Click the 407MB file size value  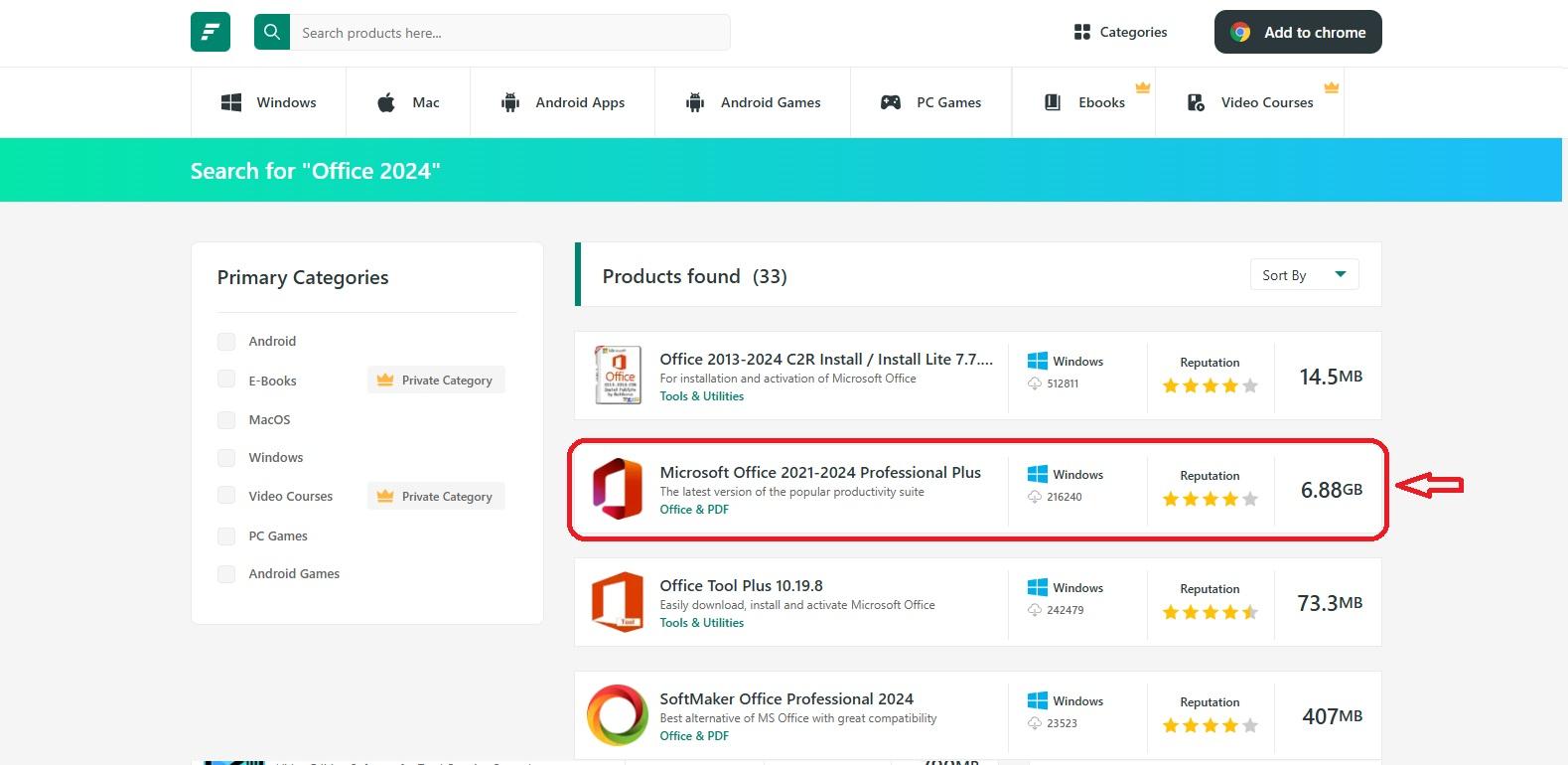1332,716
